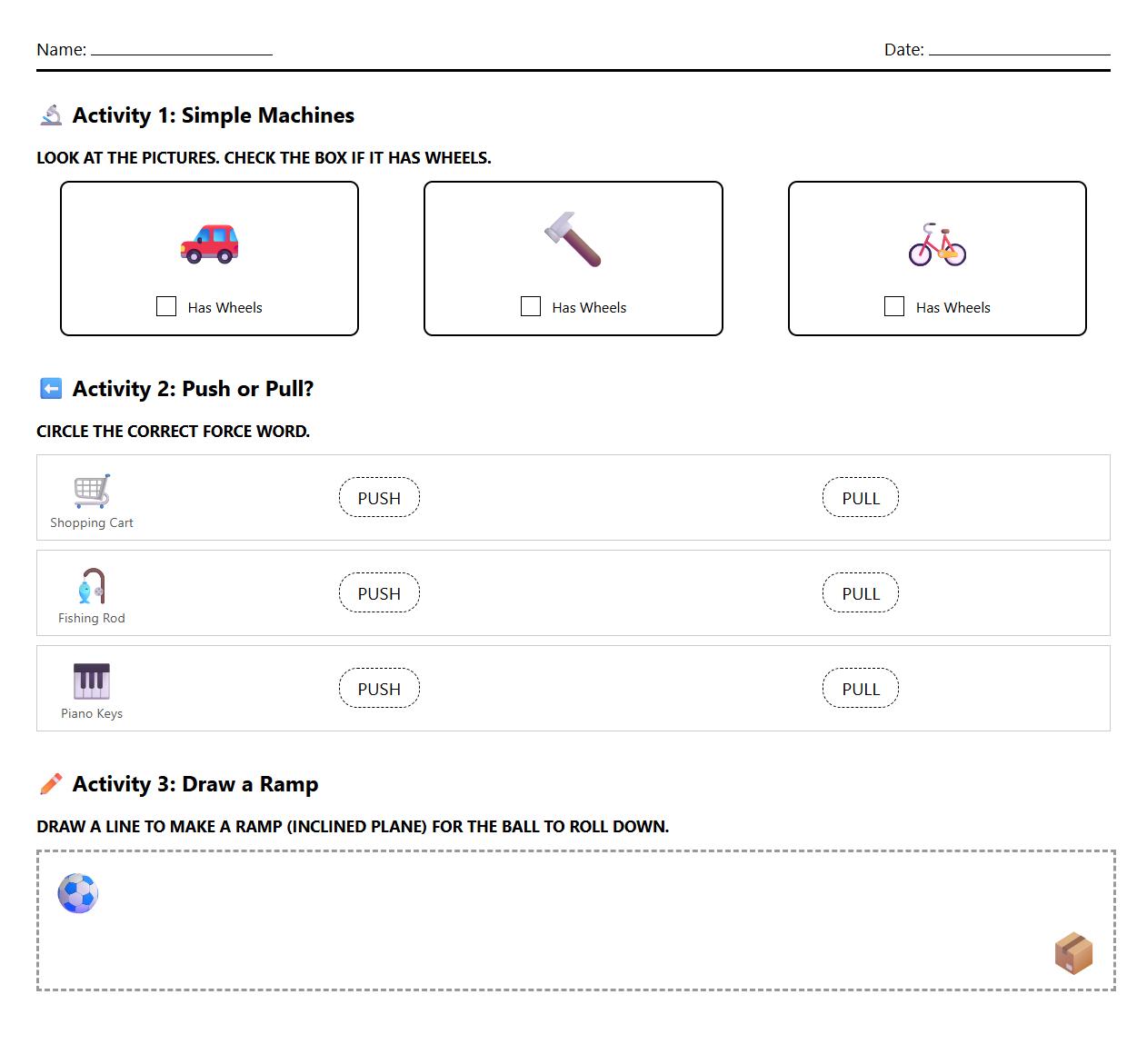Image resolution: width=1147 pixels, height=1064 pixels.
Task: Click the red car picture
Action: 209,243
